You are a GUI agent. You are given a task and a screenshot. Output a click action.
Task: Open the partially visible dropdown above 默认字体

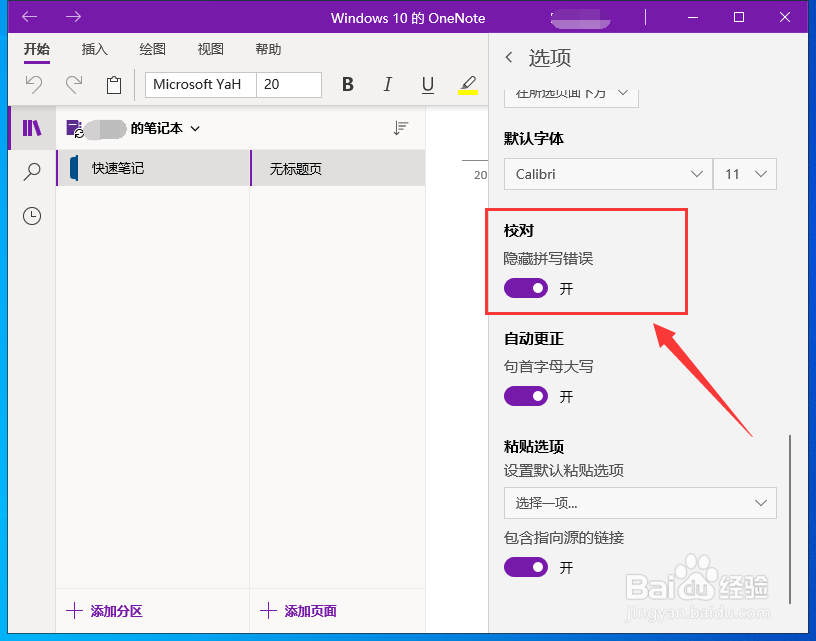tap(571, 97)
